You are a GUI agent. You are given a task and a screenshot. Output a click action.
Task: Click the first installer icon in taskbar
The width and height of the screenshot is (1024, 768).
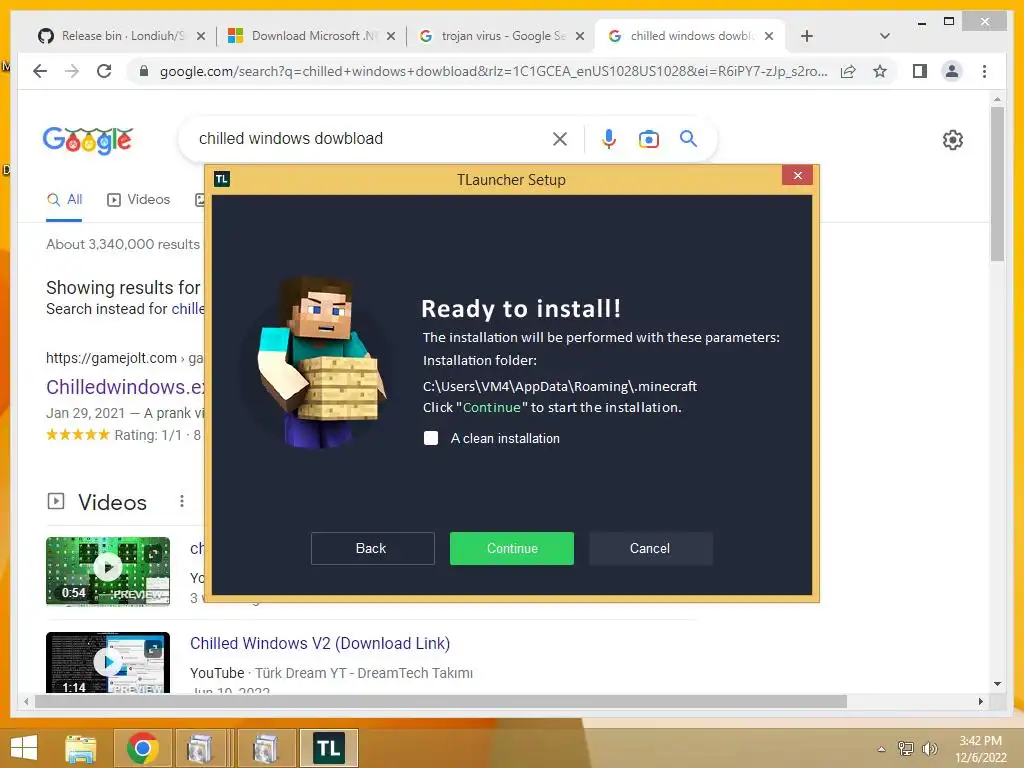pos(202,748)
